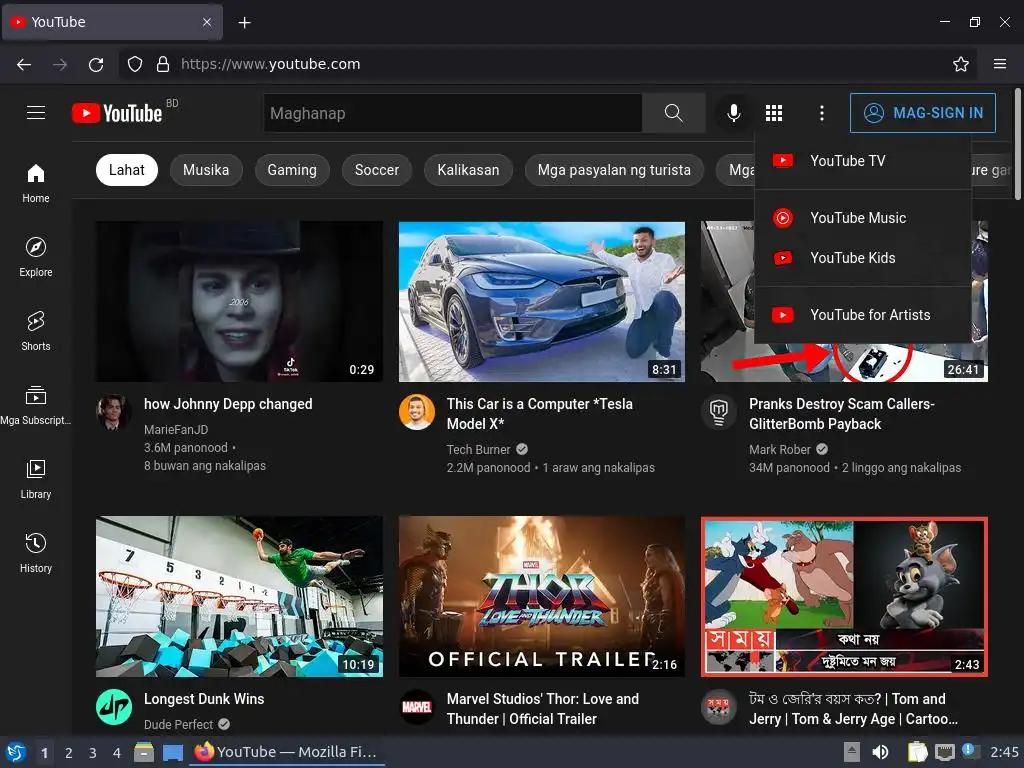
Task: Open a new tab with plus button
Action: click(x=244, y=22)
